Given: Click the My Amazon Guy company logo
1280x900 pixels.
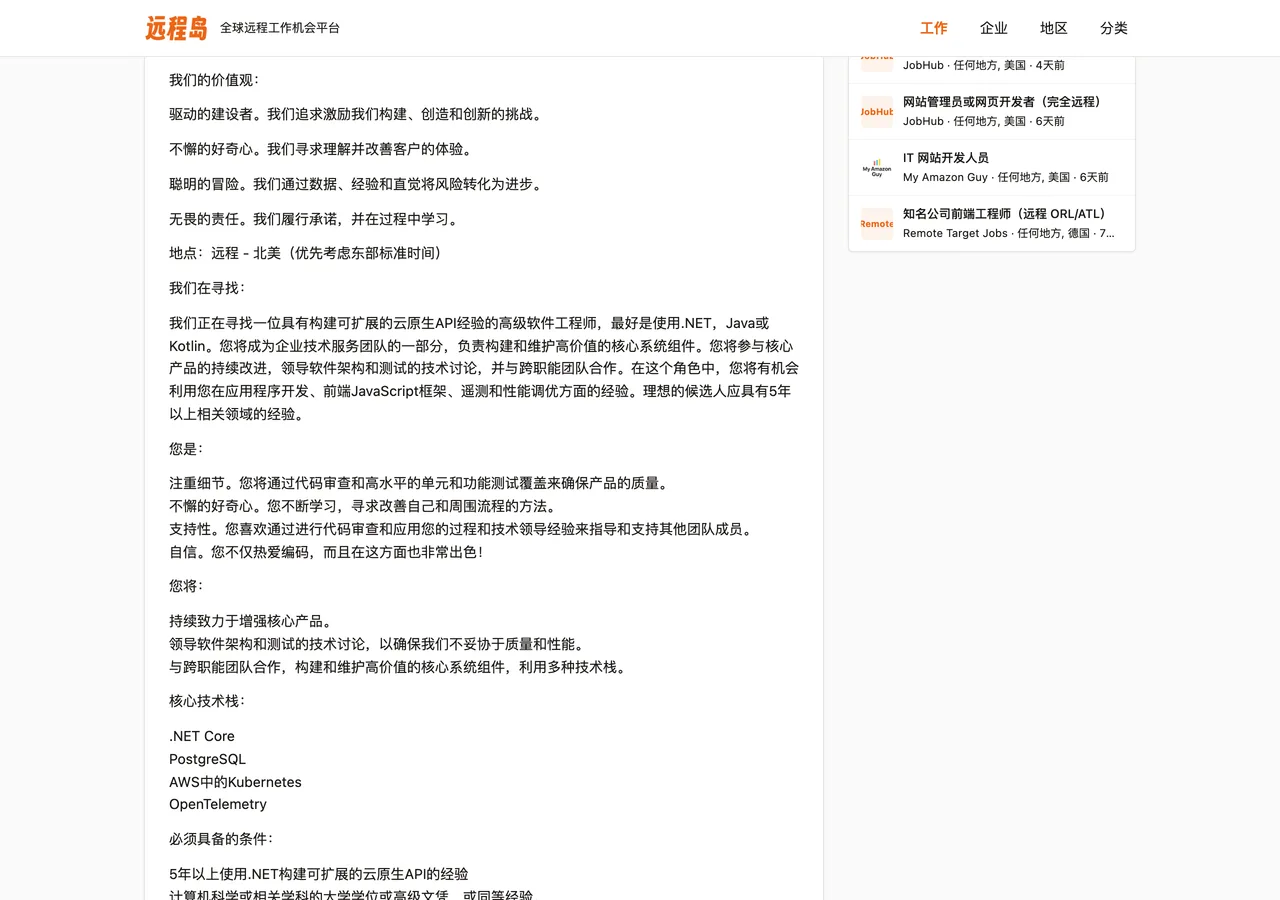Looking at the screenshot, I should click(877, 167).
